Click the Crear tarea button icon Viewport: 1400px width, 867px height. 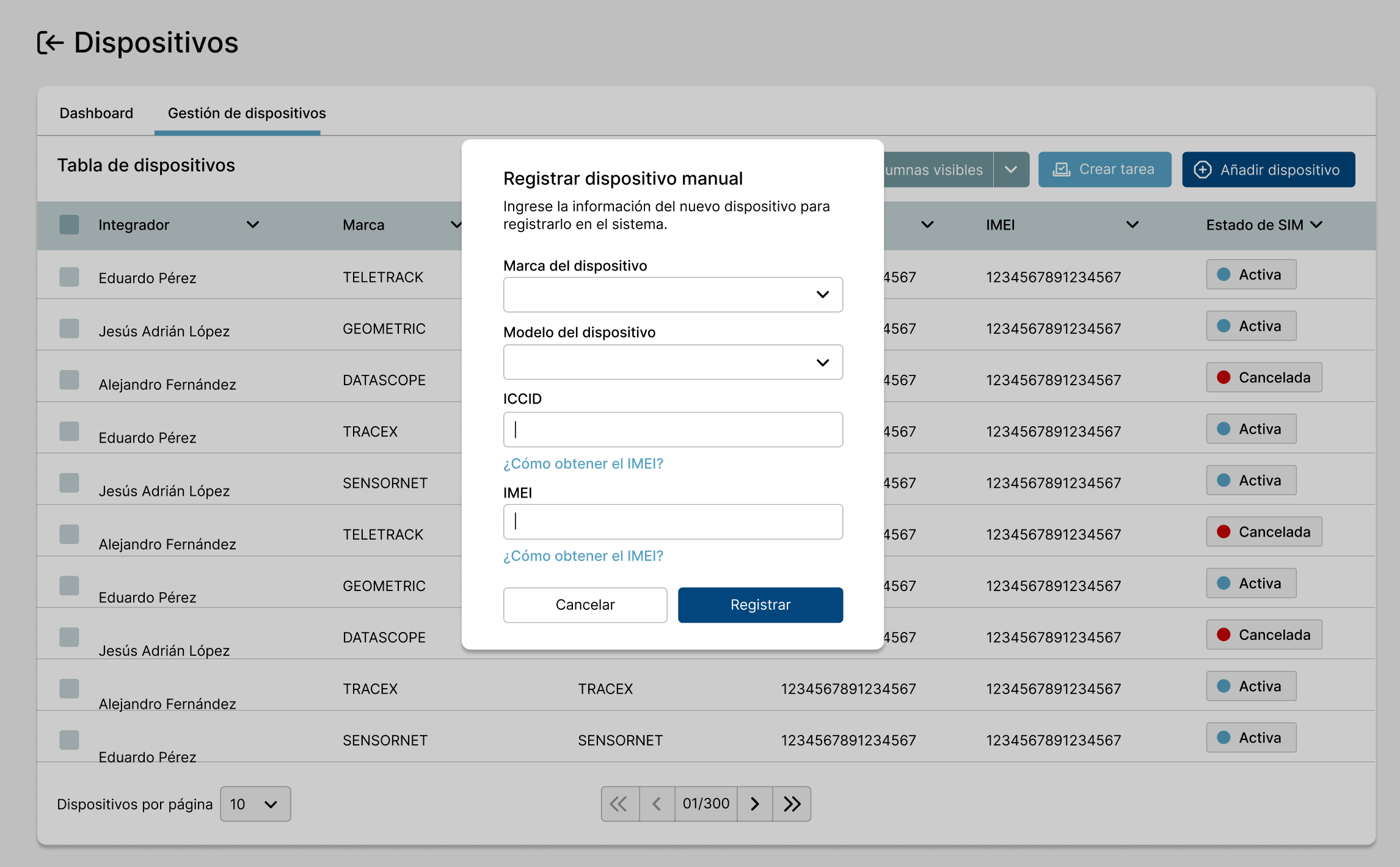1062,170
